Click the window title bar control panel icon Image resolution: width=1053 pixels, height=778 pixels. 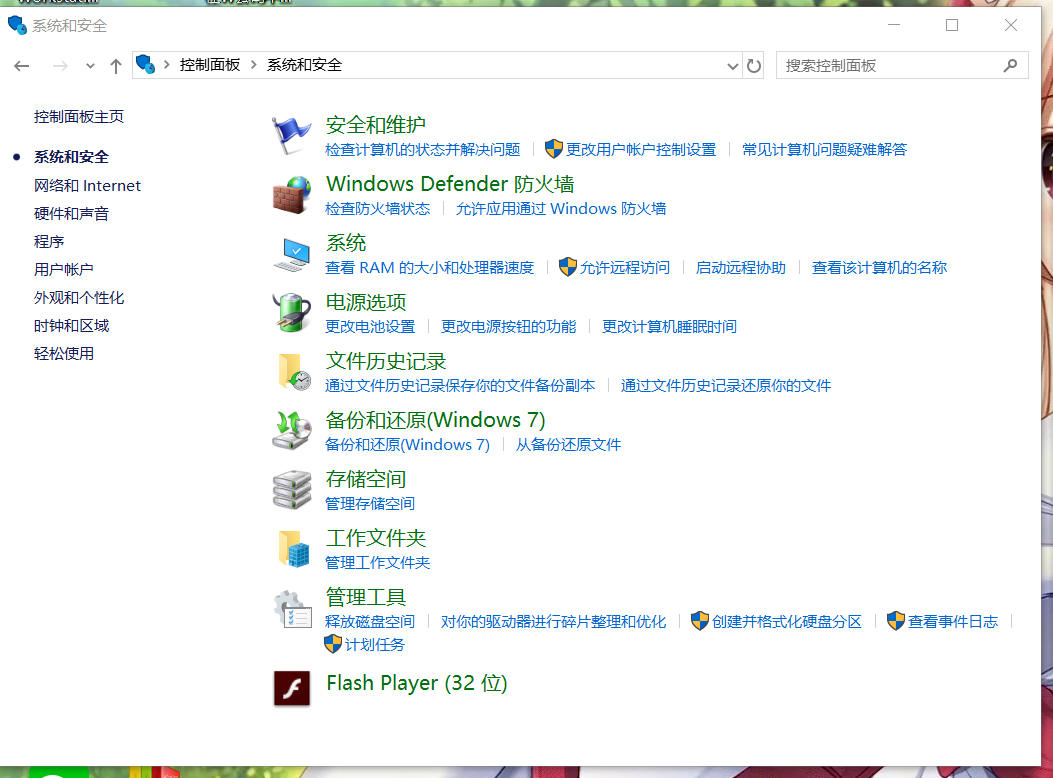(x=17, y=26)
